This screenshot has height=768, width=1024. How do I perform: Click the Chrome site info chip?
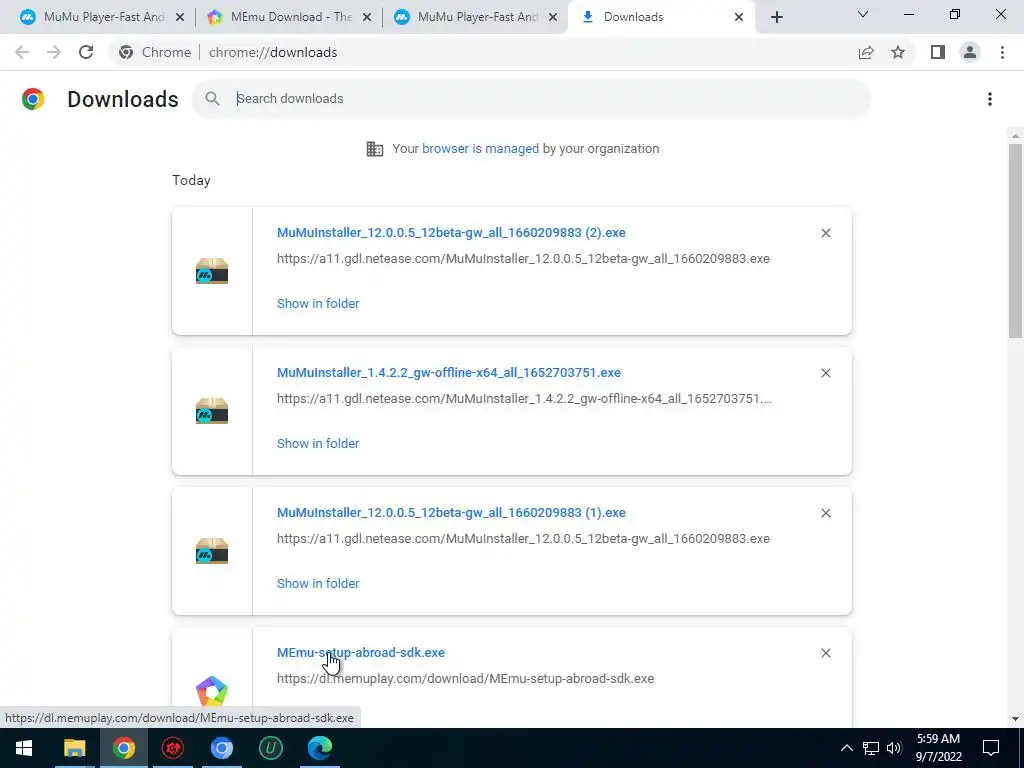click(x=155, y=52)
